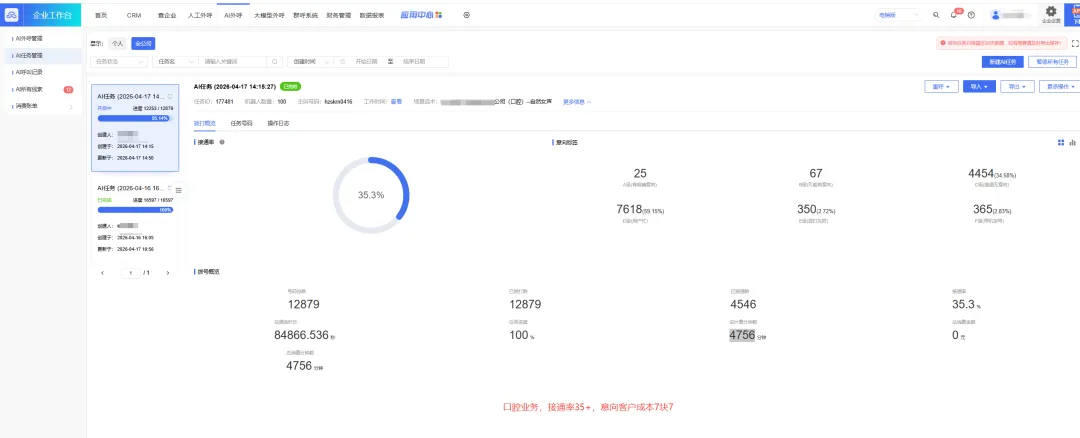
Task: Open enterprise settings gear icon
Action: coord(1051,11)
